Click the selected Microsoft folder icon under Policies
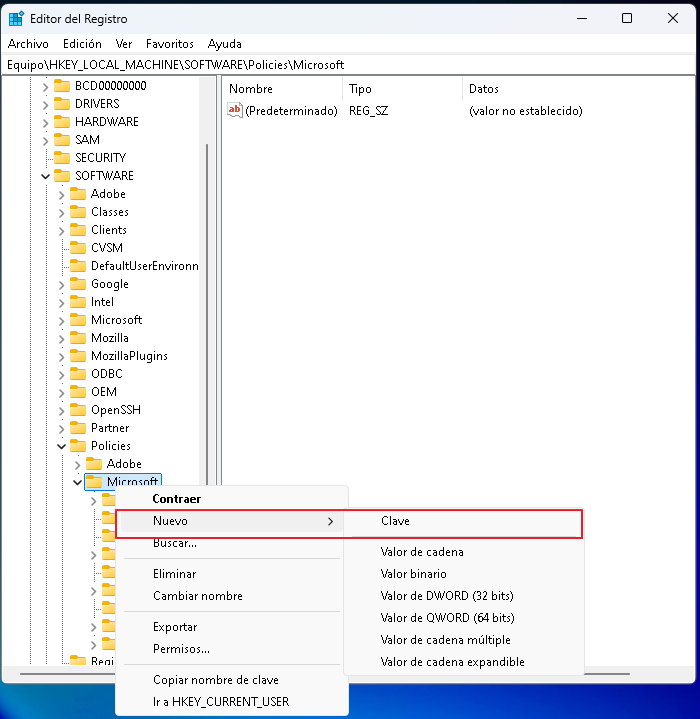700x719 pixels. click(x=94, y=481)
